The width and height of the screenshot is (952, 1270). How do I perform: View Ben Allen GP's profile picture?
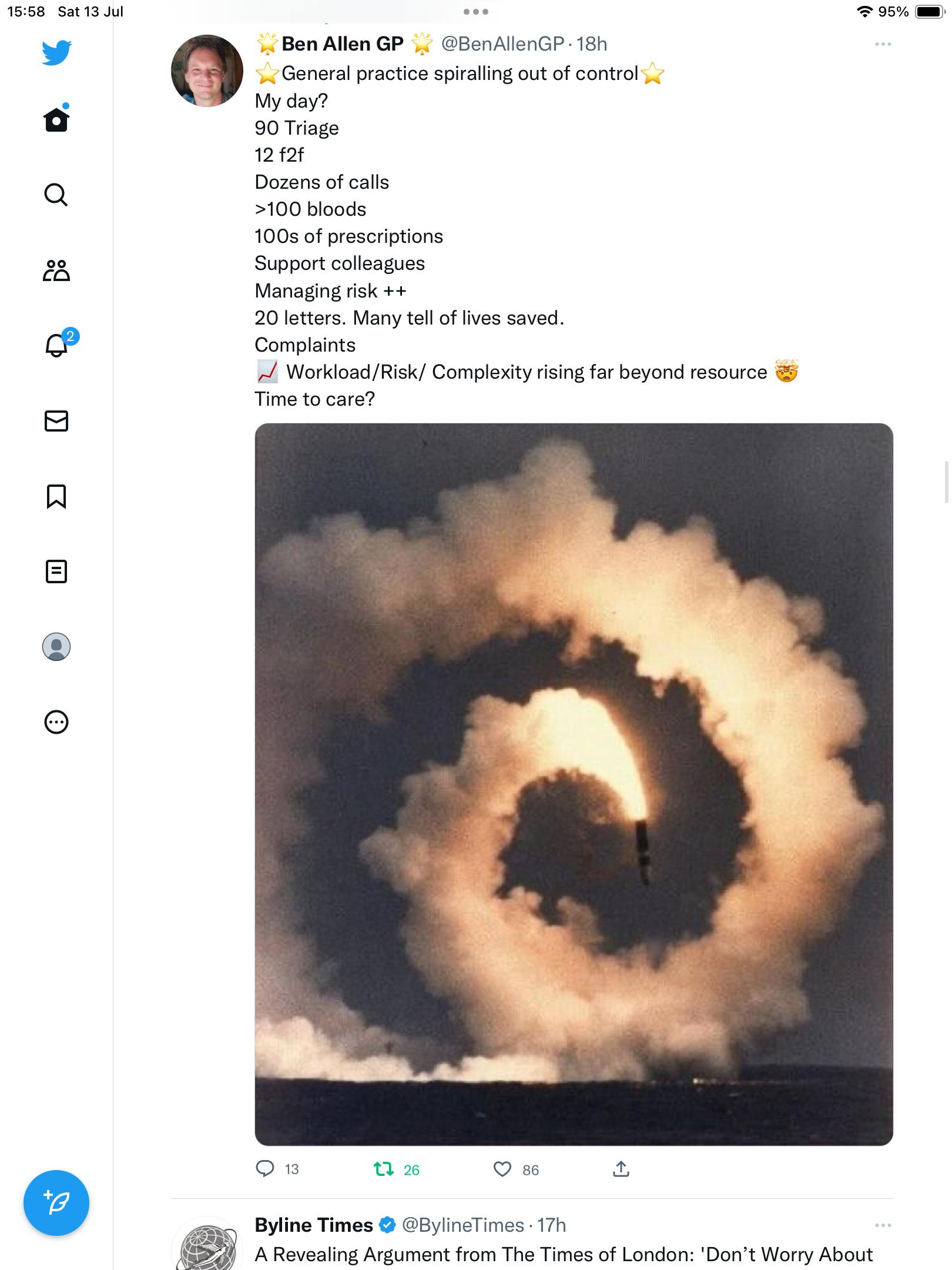tap(207, 71)
